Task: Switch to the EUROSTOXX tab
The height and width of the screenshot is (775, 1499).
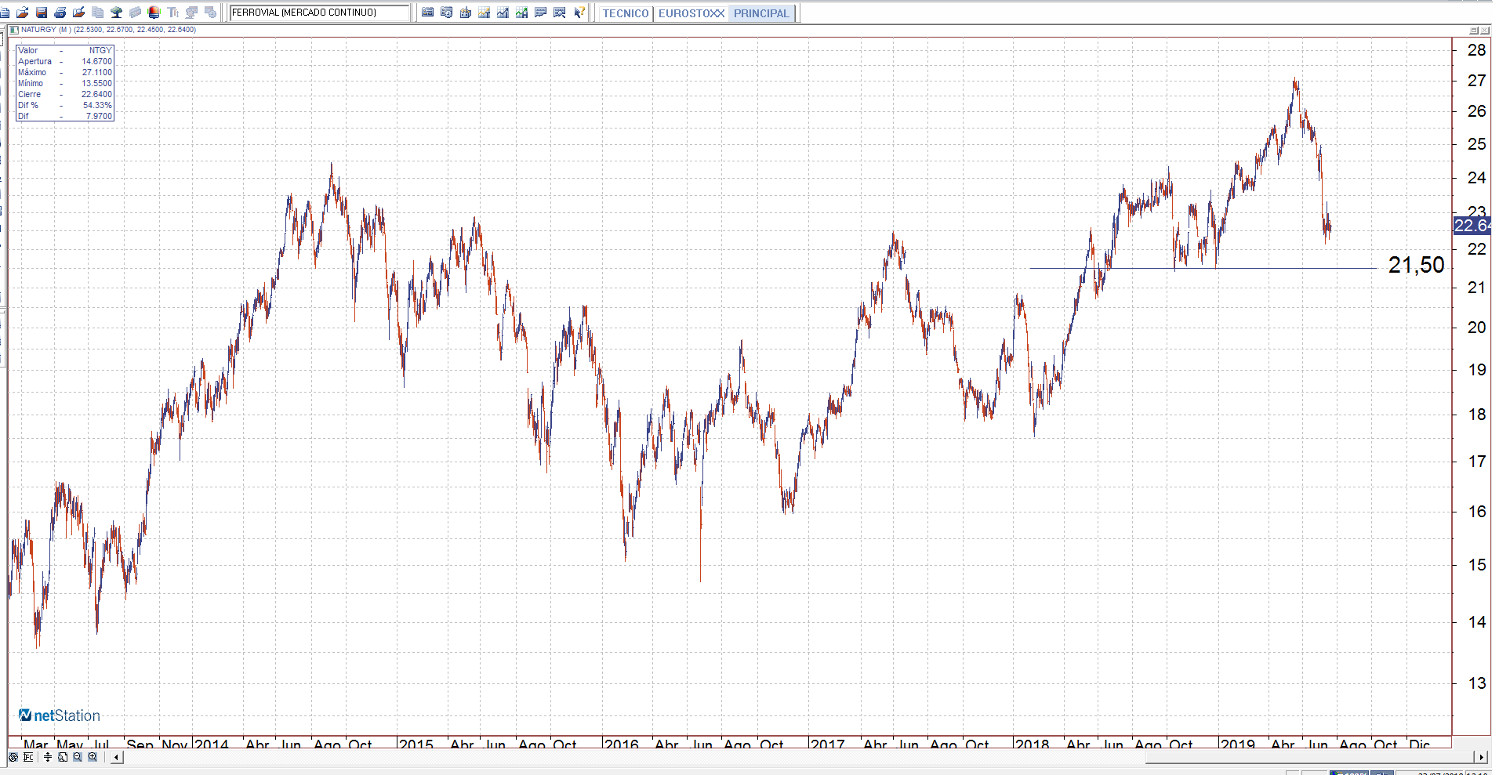Action: 691,14
